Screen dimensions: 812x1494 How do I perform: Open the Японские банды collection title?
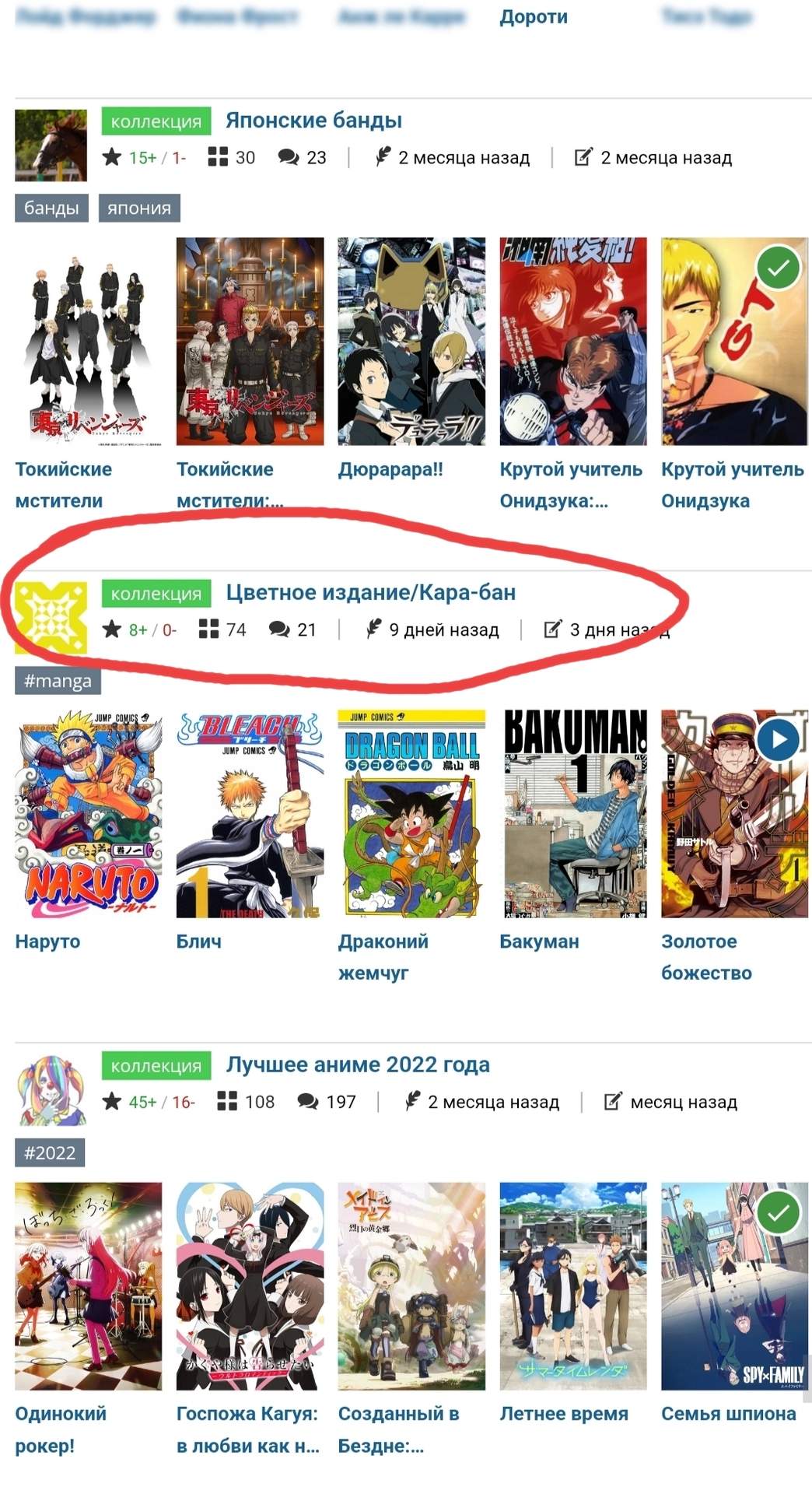(x=313, y=121)
